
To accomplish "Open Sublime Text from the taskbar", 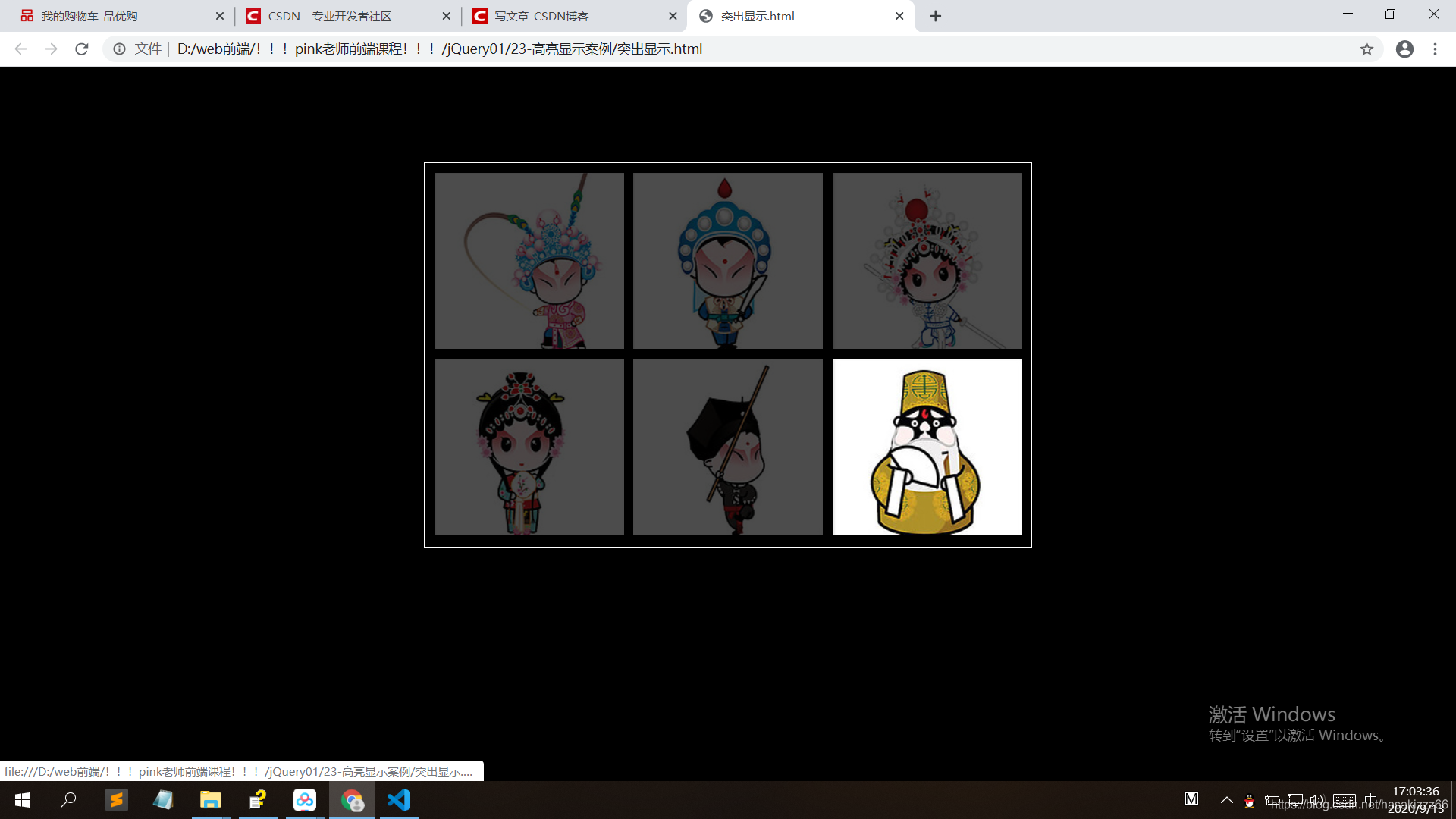I will pyautogui.click(x=116, y=800).
